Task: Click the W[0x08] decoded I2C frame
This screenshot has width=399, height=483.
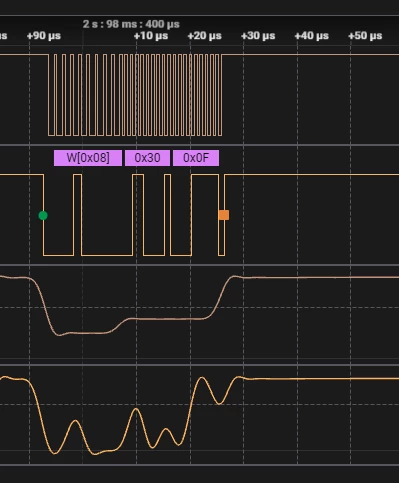Action: click(88, 158)
